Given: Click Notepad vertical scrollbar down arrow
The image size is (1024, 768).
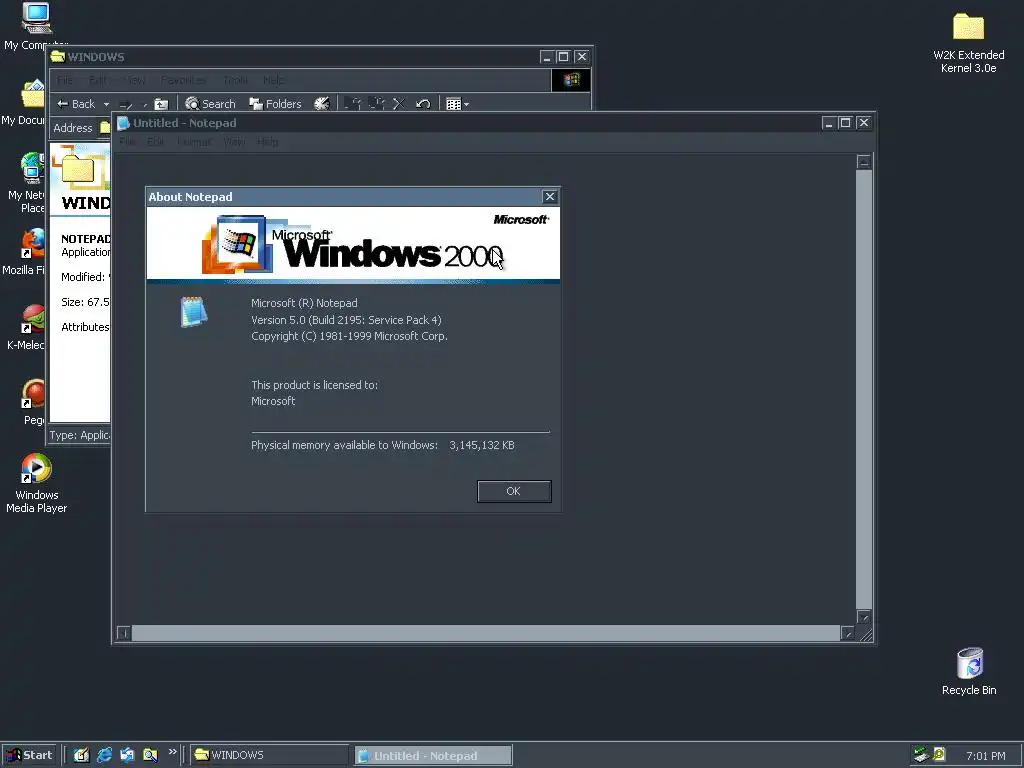Looking at the screenshot, I should [864, 616].
